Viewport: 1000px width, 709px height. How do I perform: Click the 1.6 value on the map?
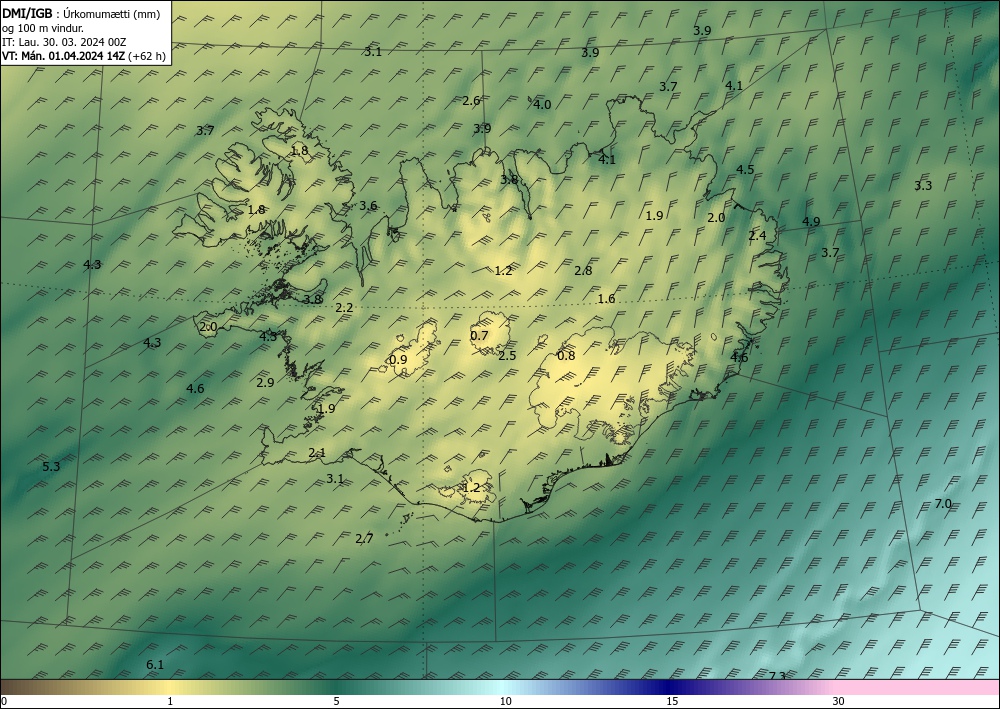tap(606, 299)
